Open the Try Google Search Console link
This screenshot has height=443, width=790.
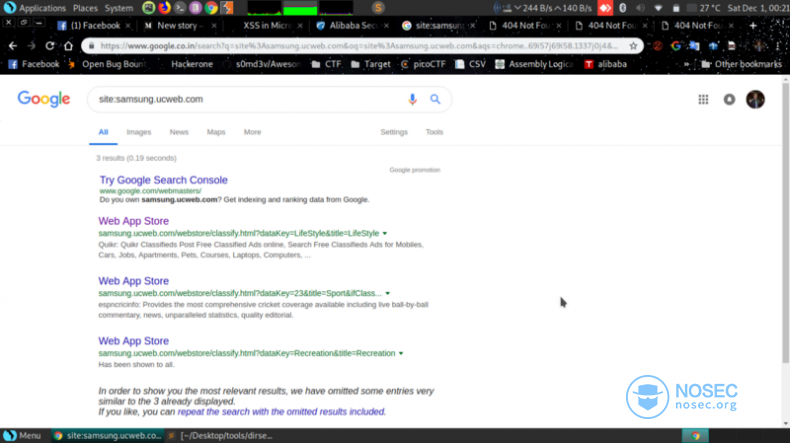coord(163,180)
